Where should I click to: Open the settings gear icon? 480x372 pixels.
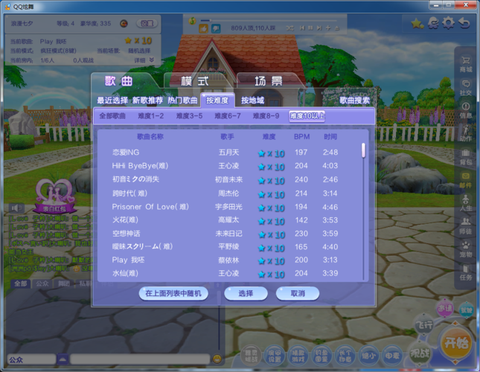pos(448,23)
